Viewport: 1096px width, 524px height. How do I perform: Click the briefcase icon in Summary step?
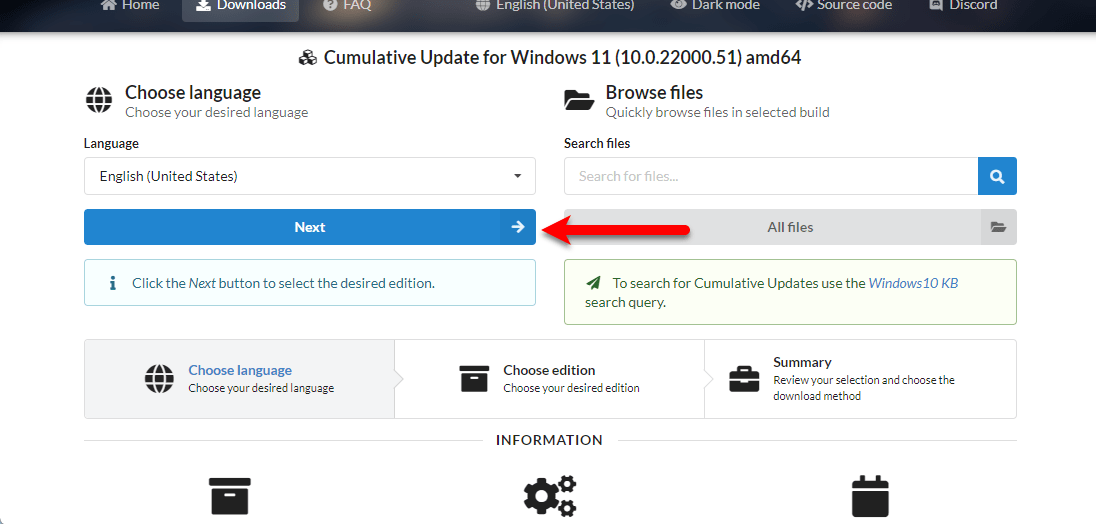pos(744,379)
